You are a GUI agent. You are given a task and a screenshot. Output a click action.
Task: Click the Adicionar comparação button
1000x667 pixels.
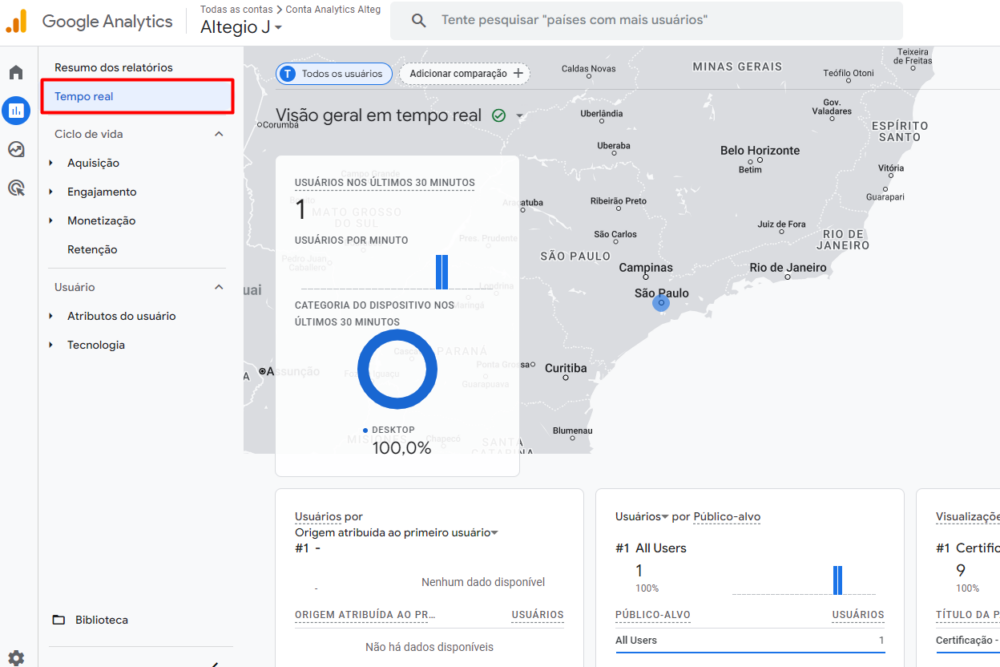click(465, 74)
